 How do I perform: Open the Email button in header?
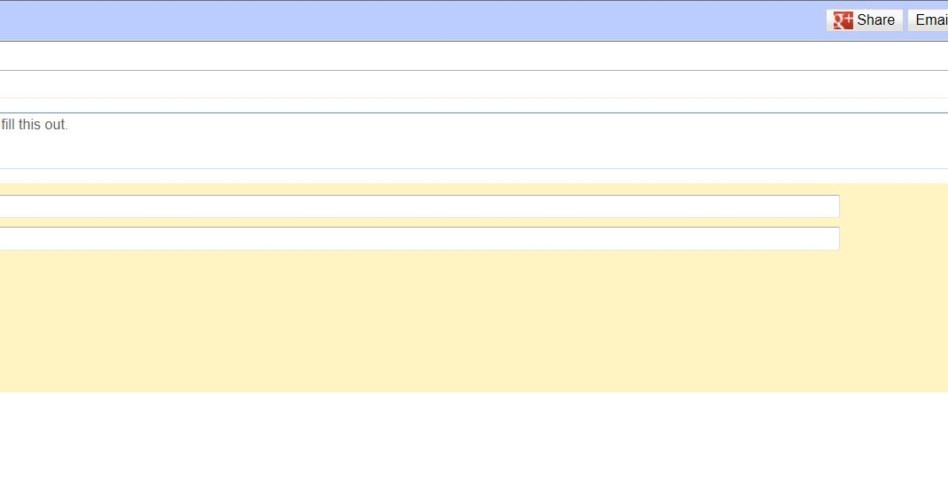[928, 20]
